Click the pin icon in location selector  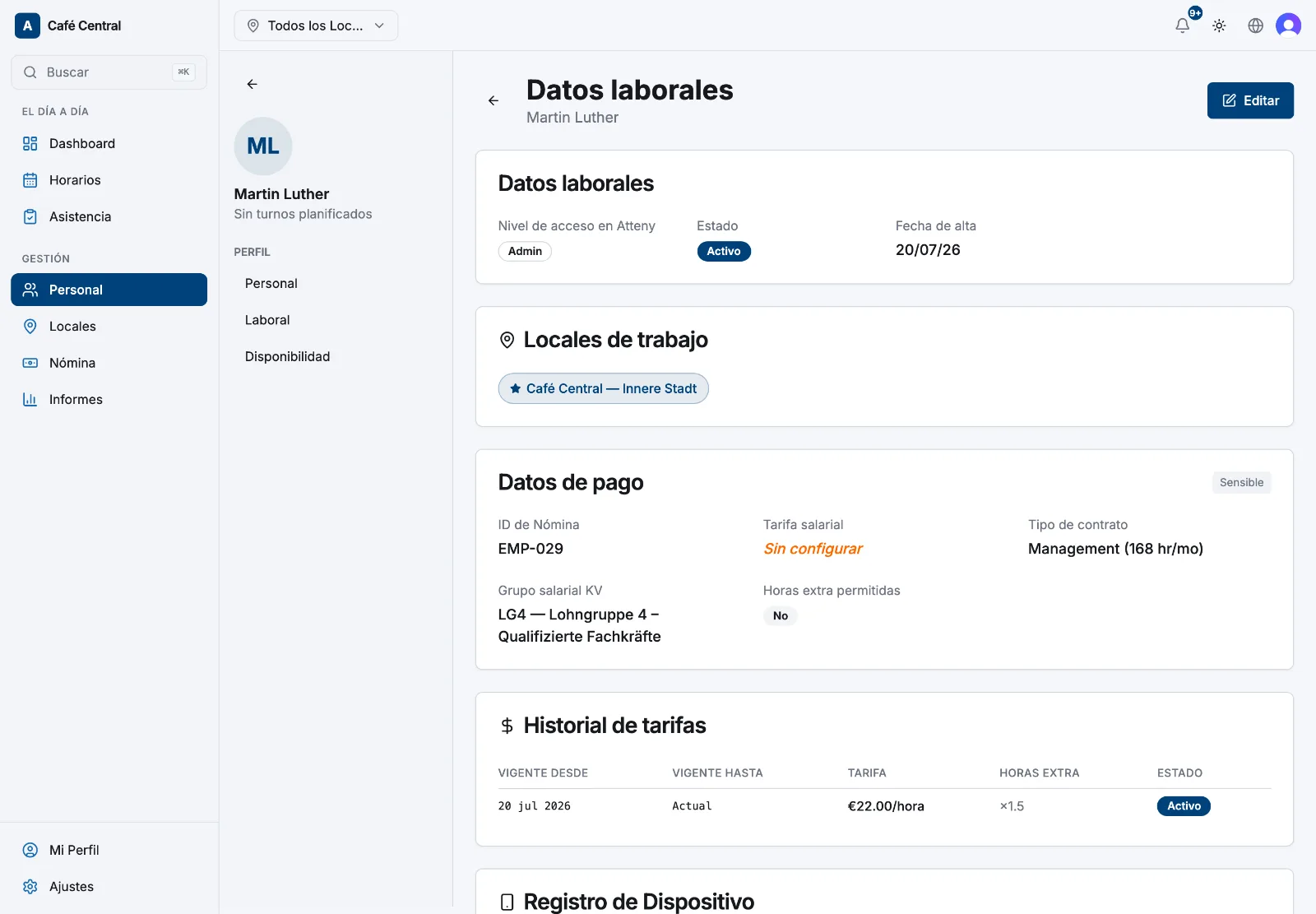[x=253, y=26]
